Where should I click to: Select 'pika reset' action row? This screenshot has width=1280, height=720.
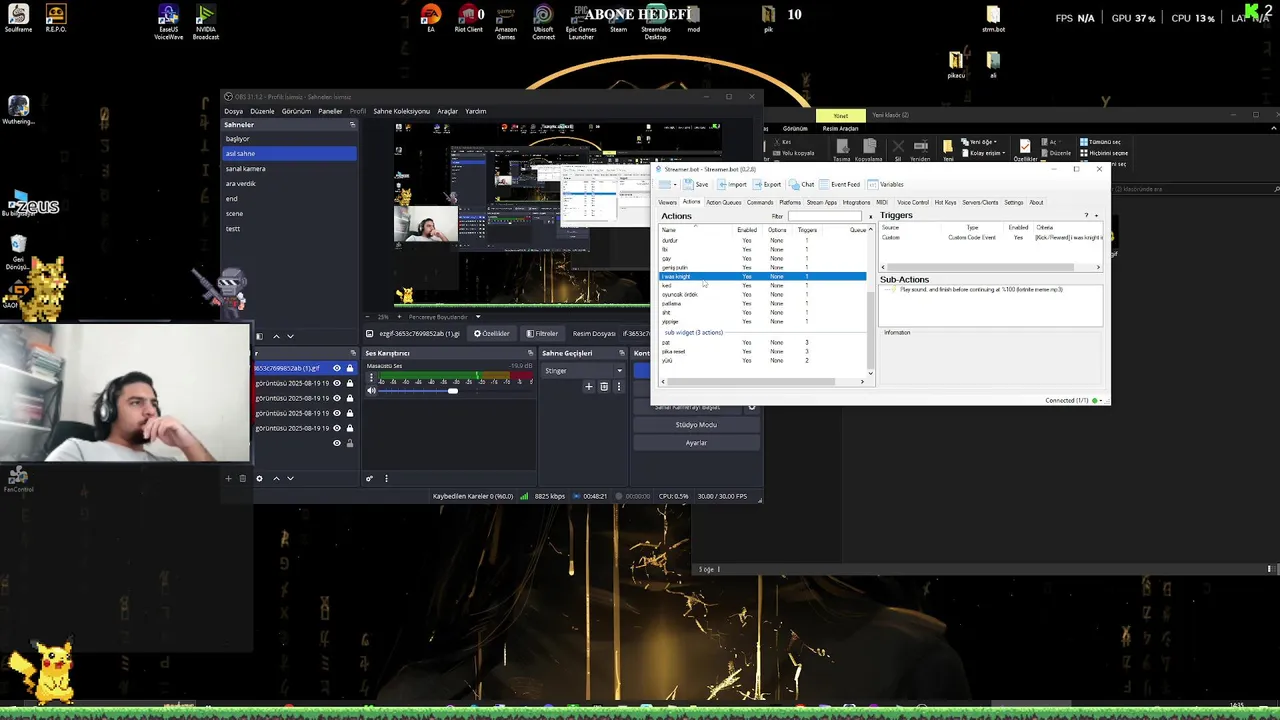[x=762, y=351]
